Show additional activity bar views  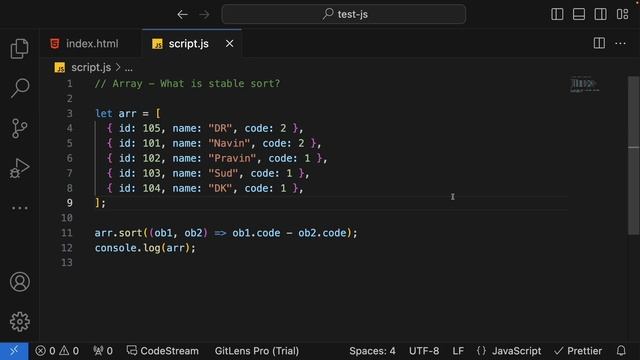(19, 208)
